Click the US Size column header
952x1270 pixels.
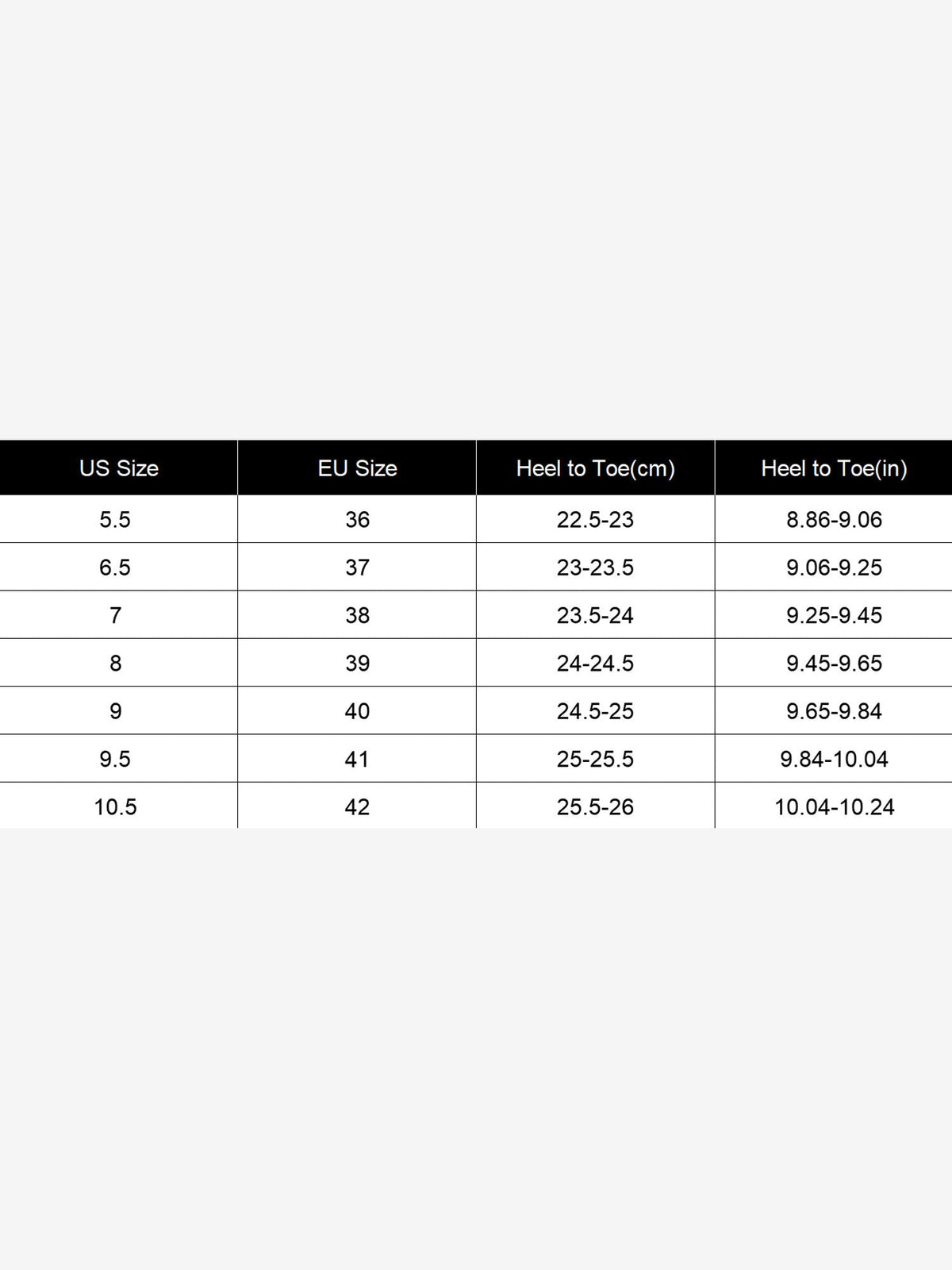pyautogui.click(x=119, y=468)
